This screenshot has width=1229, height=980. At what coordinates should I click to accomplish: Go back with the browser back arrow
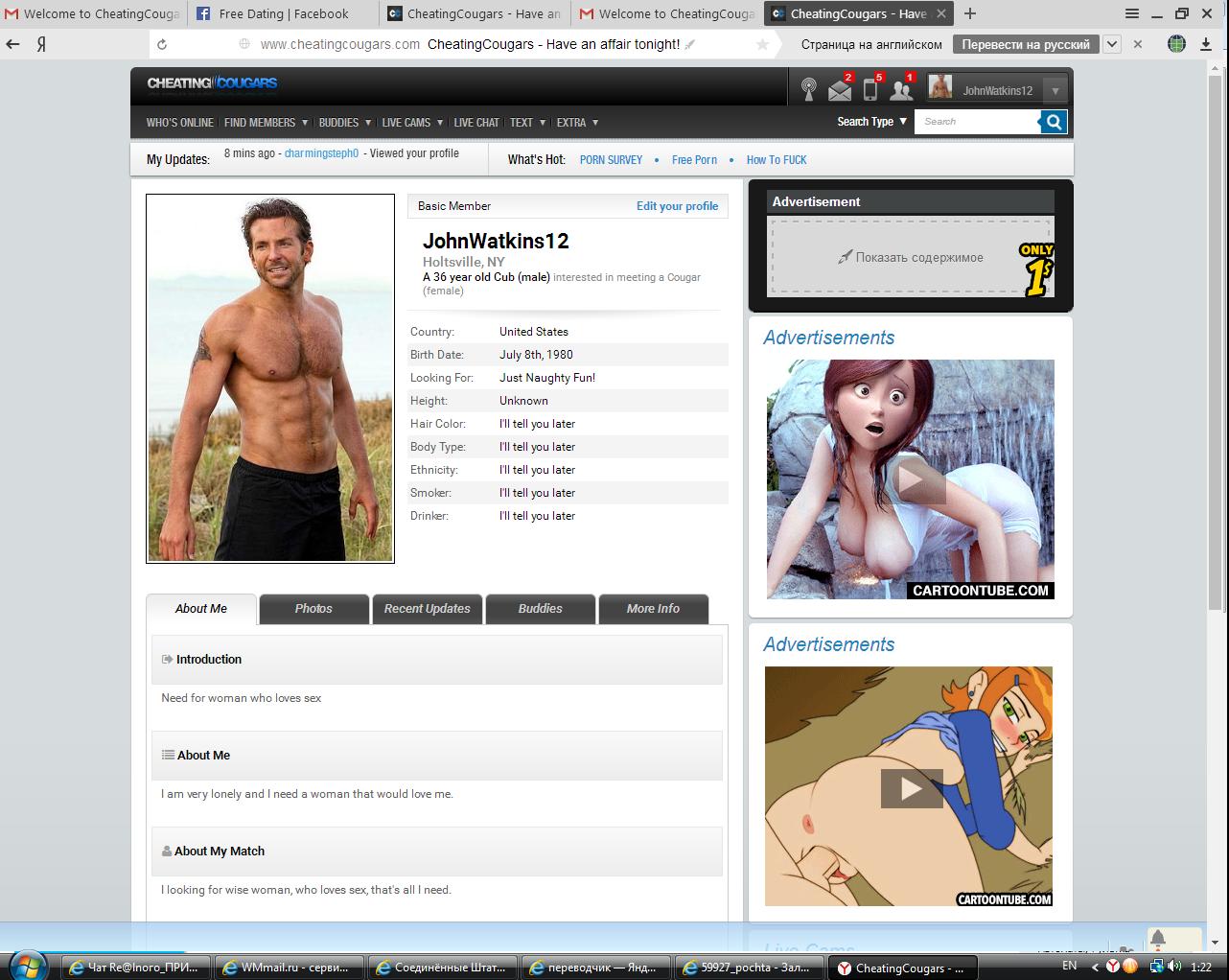coord(12,44)
